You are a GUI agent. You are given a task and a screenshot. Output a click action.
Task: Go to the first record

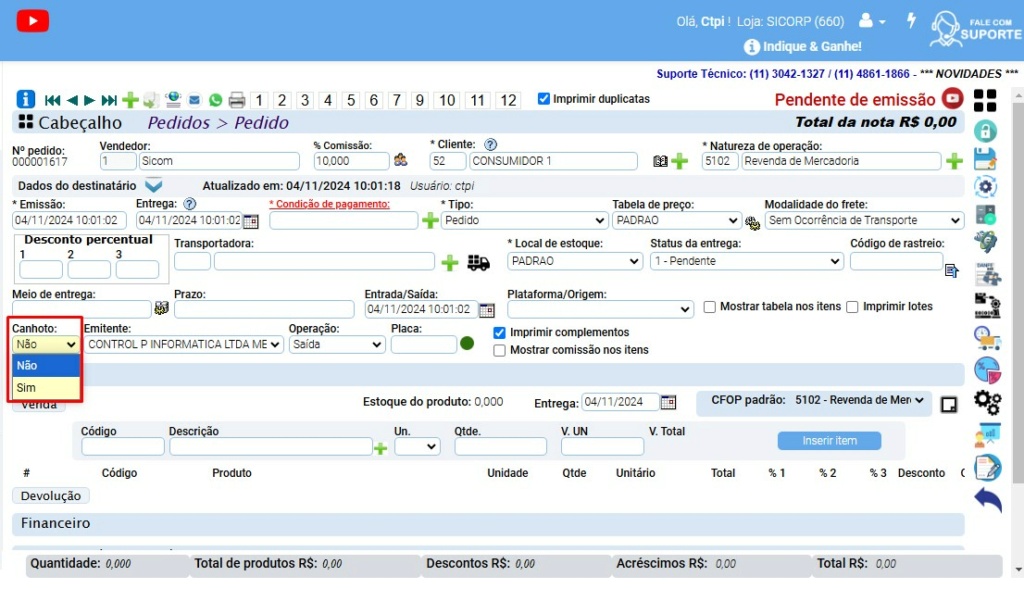[52, 100]
